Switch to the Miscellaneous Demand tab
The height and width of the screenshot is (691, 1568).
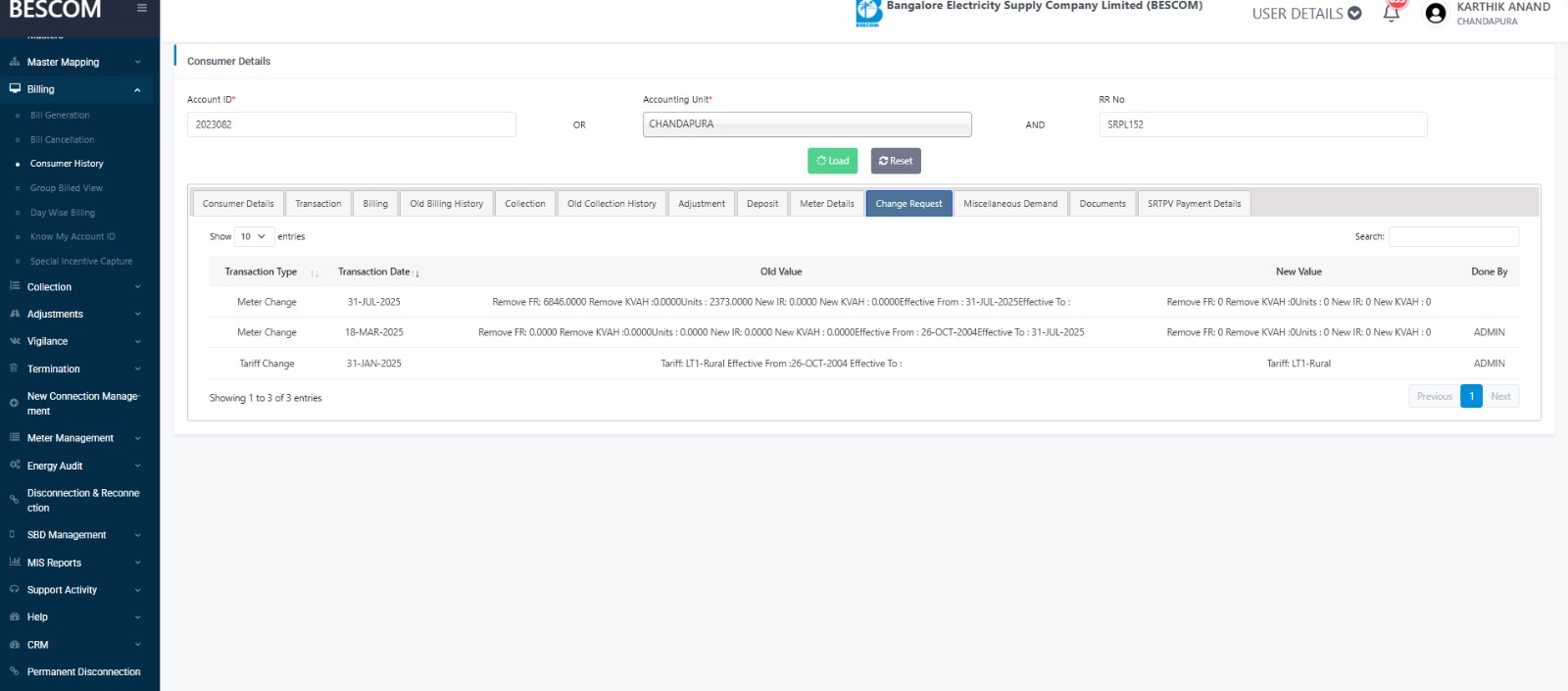pyautogui.click(x=1010, y=204)
